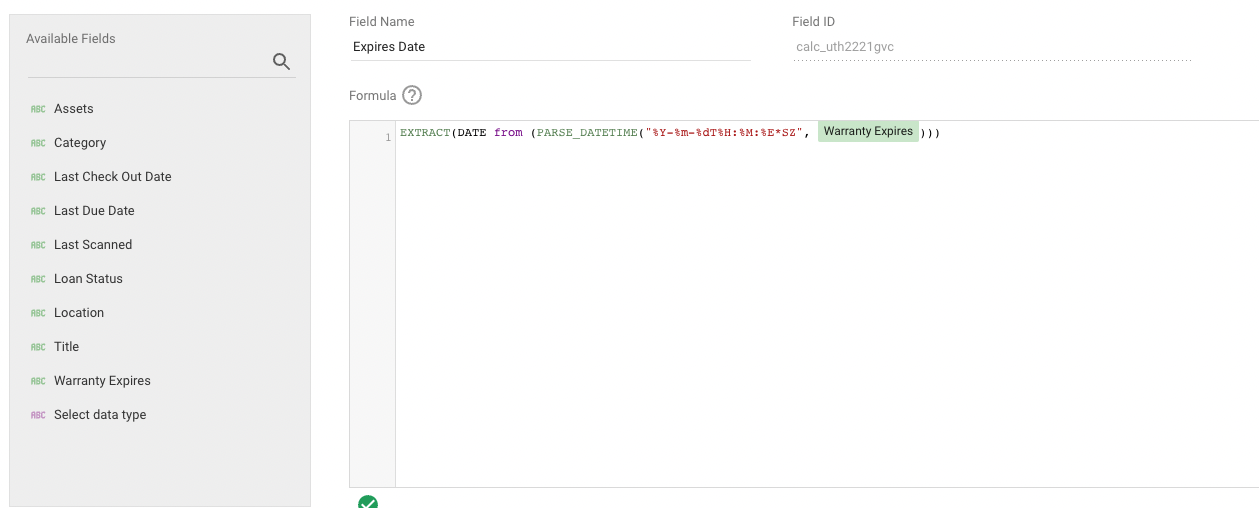
Task: Open the Formula help question mark icon
Action: click(412, 96)
